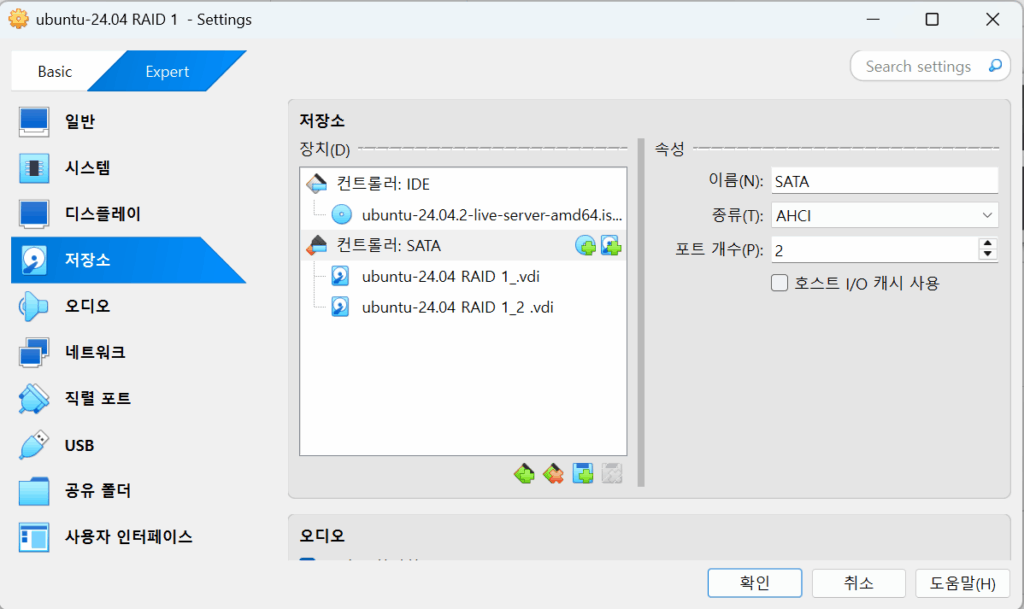Click the 이름(N) name field containing SATA
The width and height of the screenshot is (1024, 609).
(x=884, y=181)
